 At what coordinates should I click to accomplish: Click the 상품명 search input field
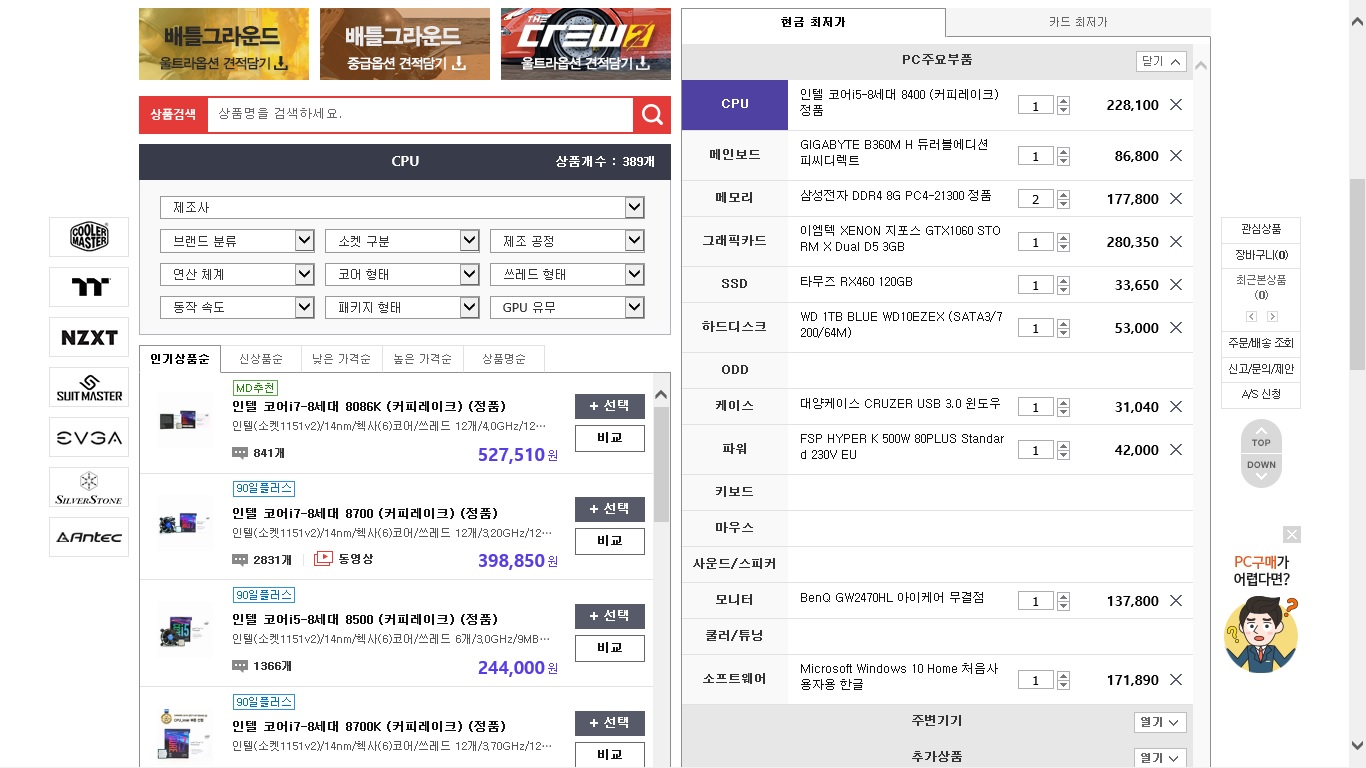click(x=420, y=115)
